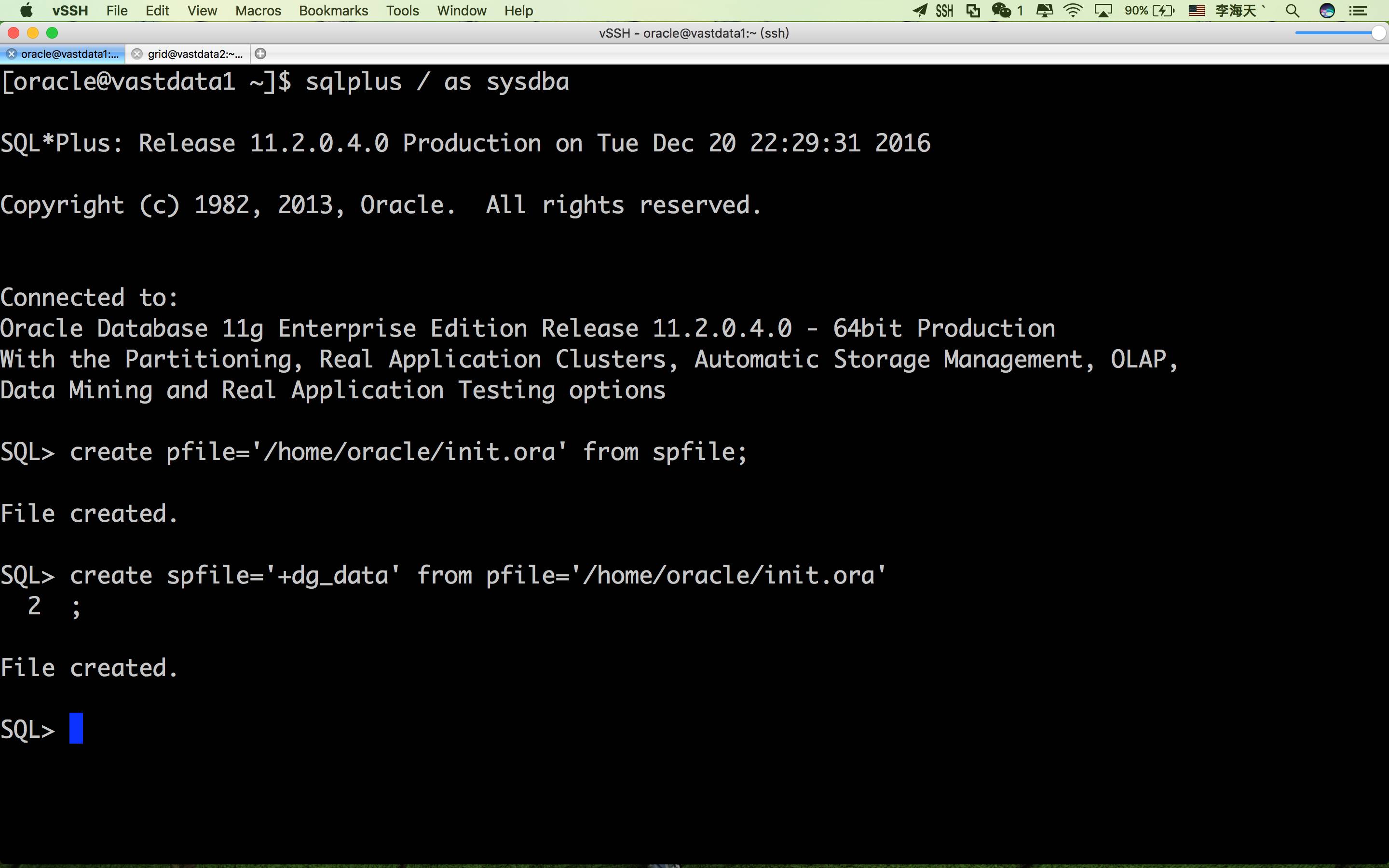The height and width of the screenshot is (868, 1389).
Task: Open the Bookmarks menu
Action: click(x=333, y=10)
